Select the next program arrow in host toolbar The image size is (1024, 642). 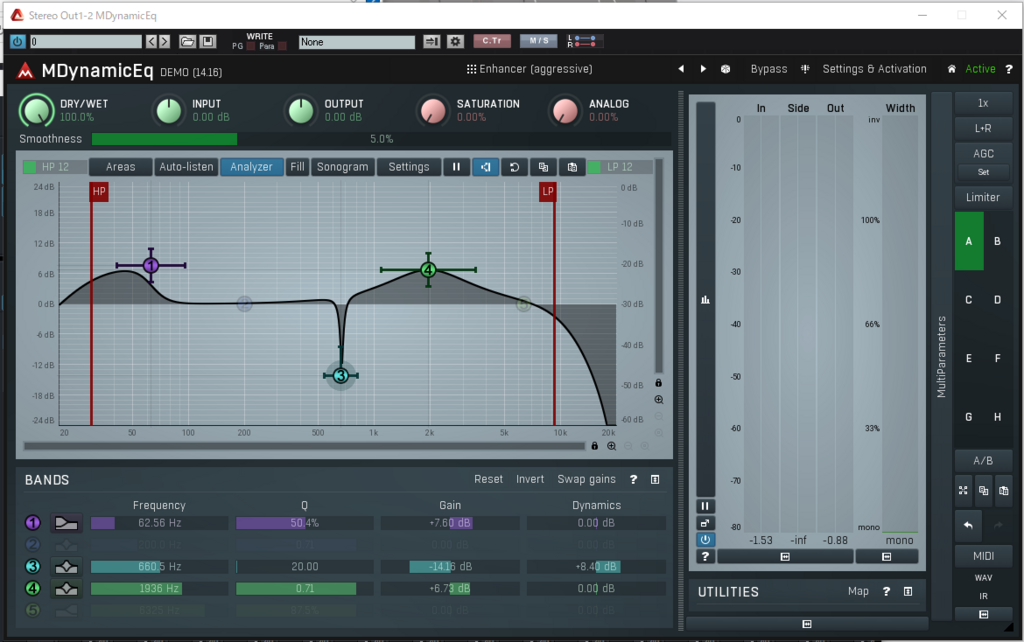(x=165, y=42)
